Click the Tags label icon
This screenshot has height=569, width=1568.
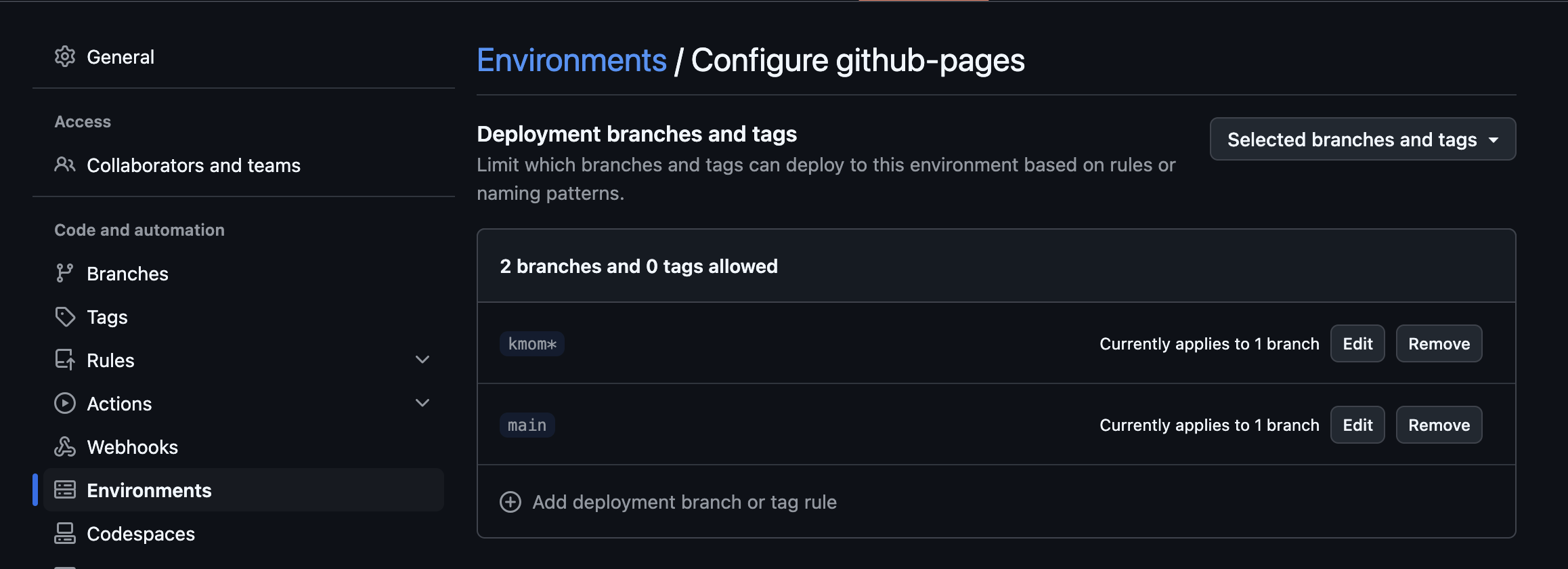(x=65, y=316)
